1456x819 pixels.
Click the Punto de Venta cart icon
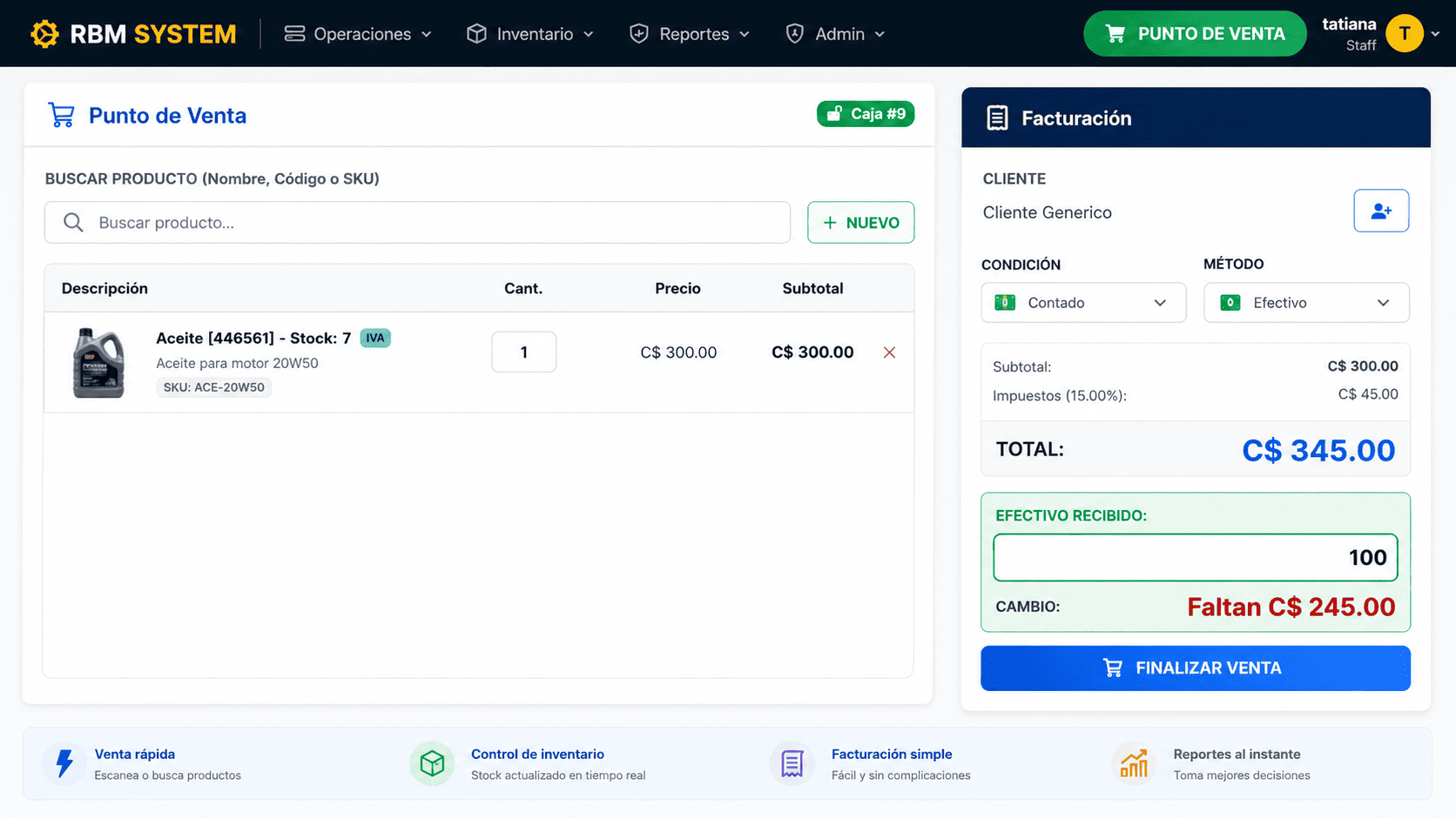pos(61,115)
